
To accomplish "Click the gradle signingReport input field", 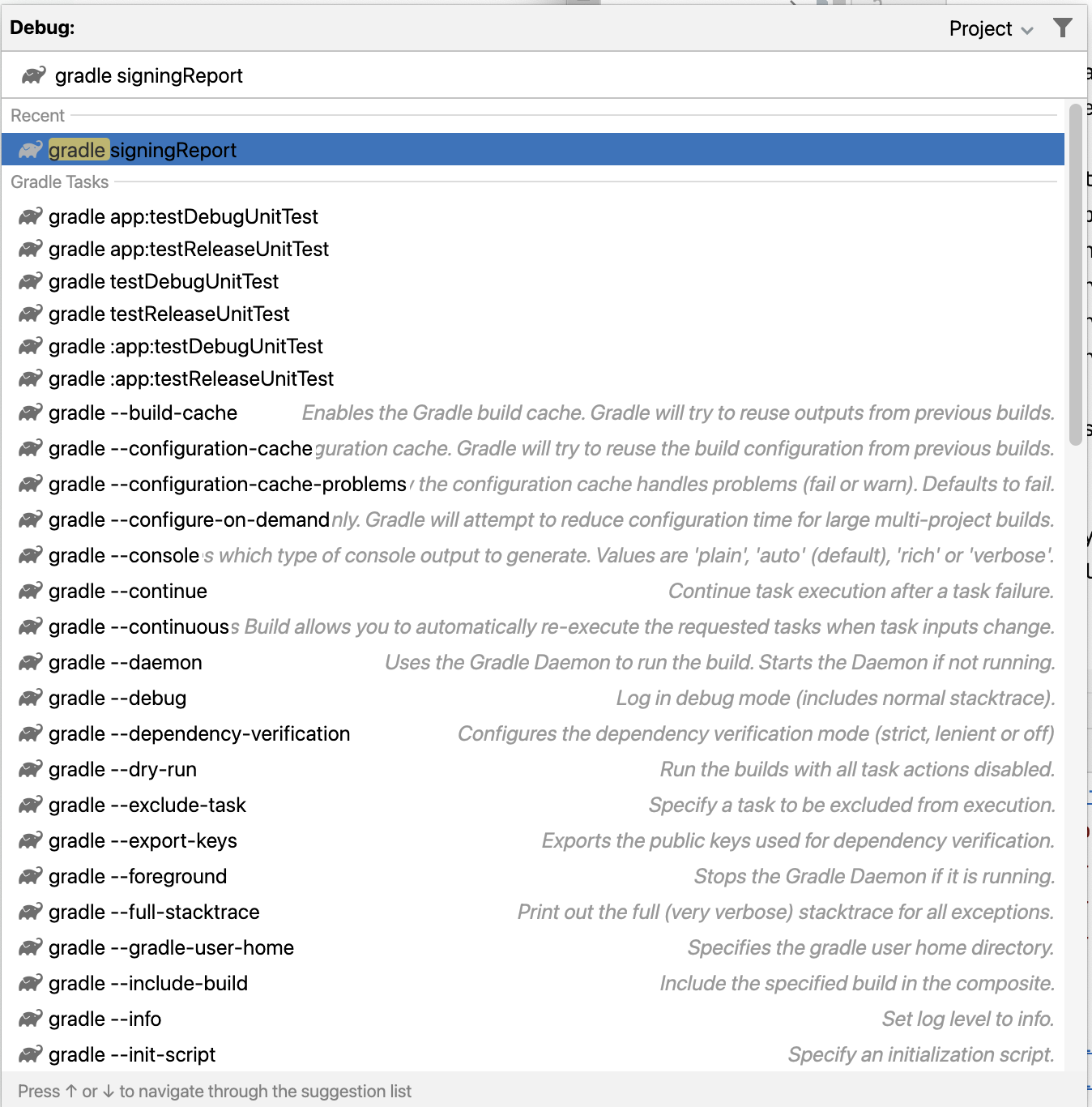I will pyautogui.click(x=543, y=75).
